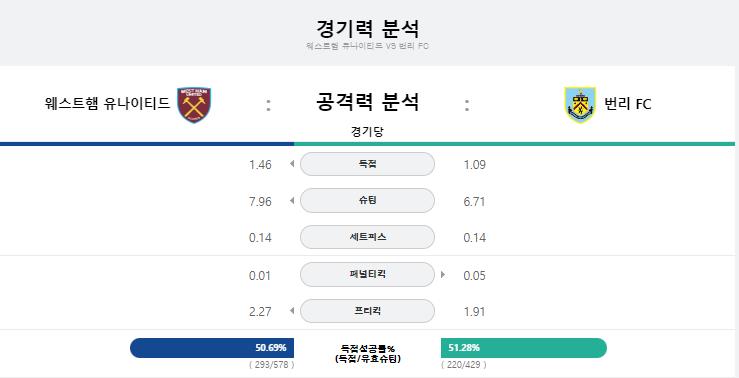Click West Ham's 1.46 goals value

[260, 165]
